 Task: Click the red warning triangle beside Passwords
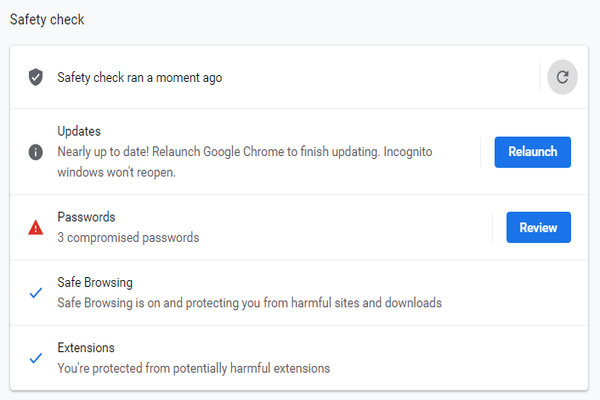(x=36, y=228)
